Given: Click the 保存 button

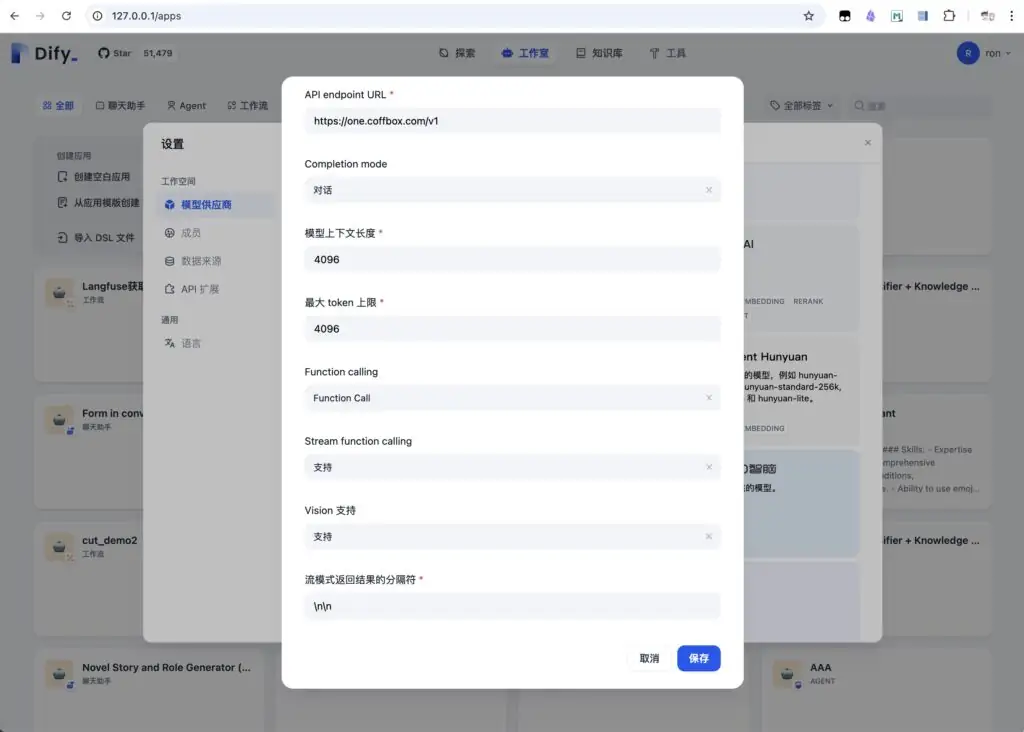Looking at the screenshot, I should tap(698, 658).
